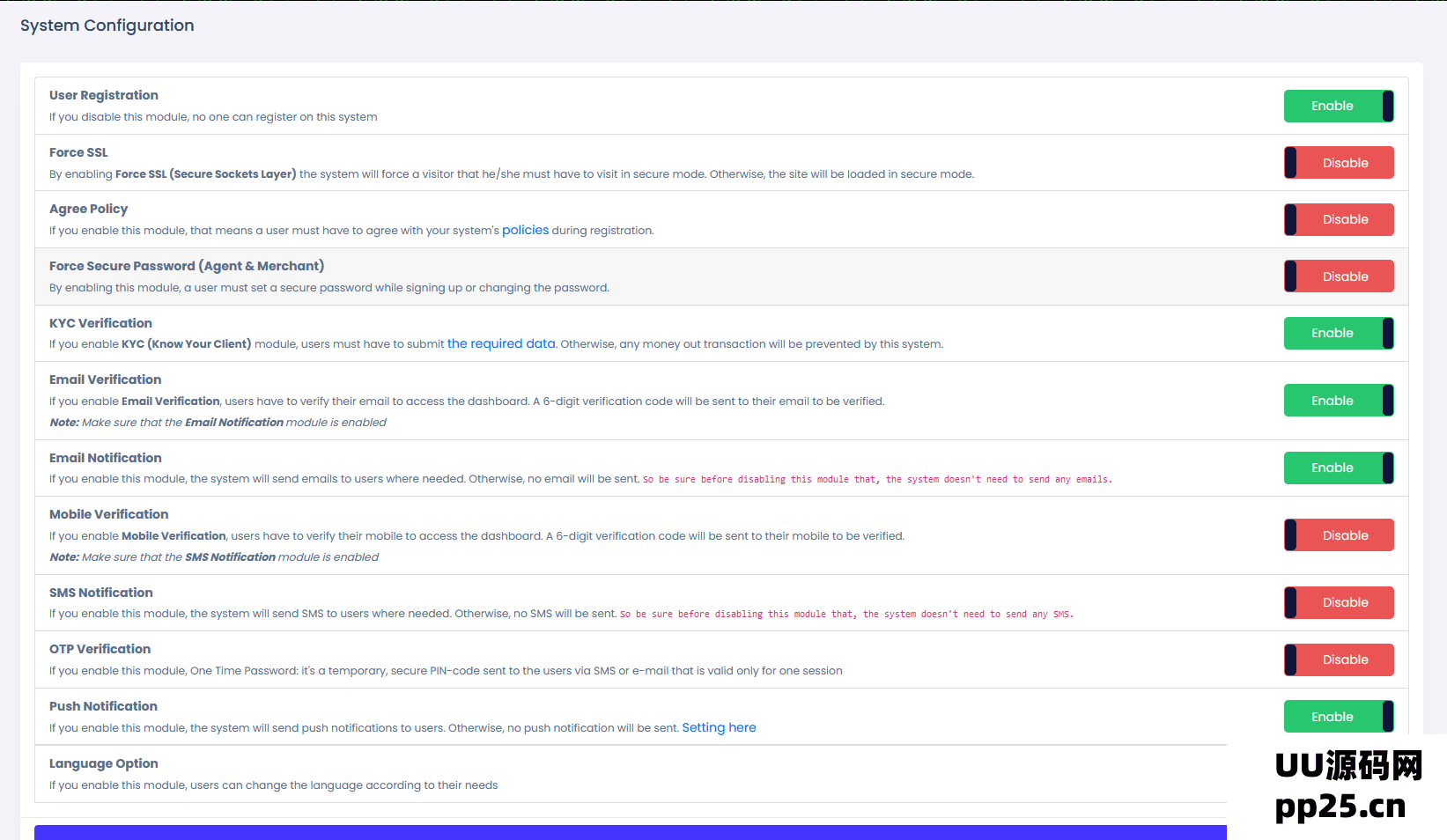
Task: Disable the Email Notification toggle
Action: point(1338,468)
